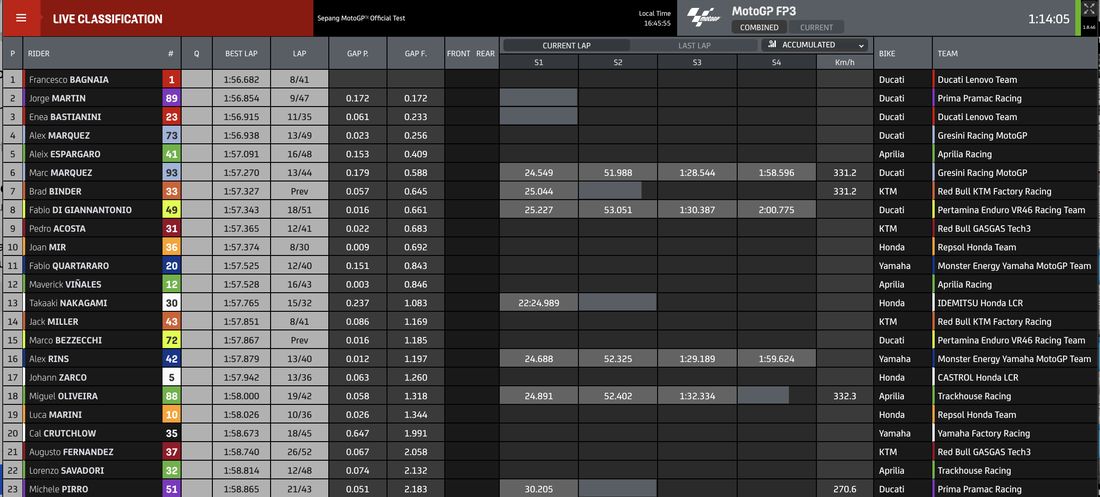The height and width of the screenshot is (497, 1100).
Task: Click Binder's 'Prev' lap cell
Action: (x=300, y=192)
